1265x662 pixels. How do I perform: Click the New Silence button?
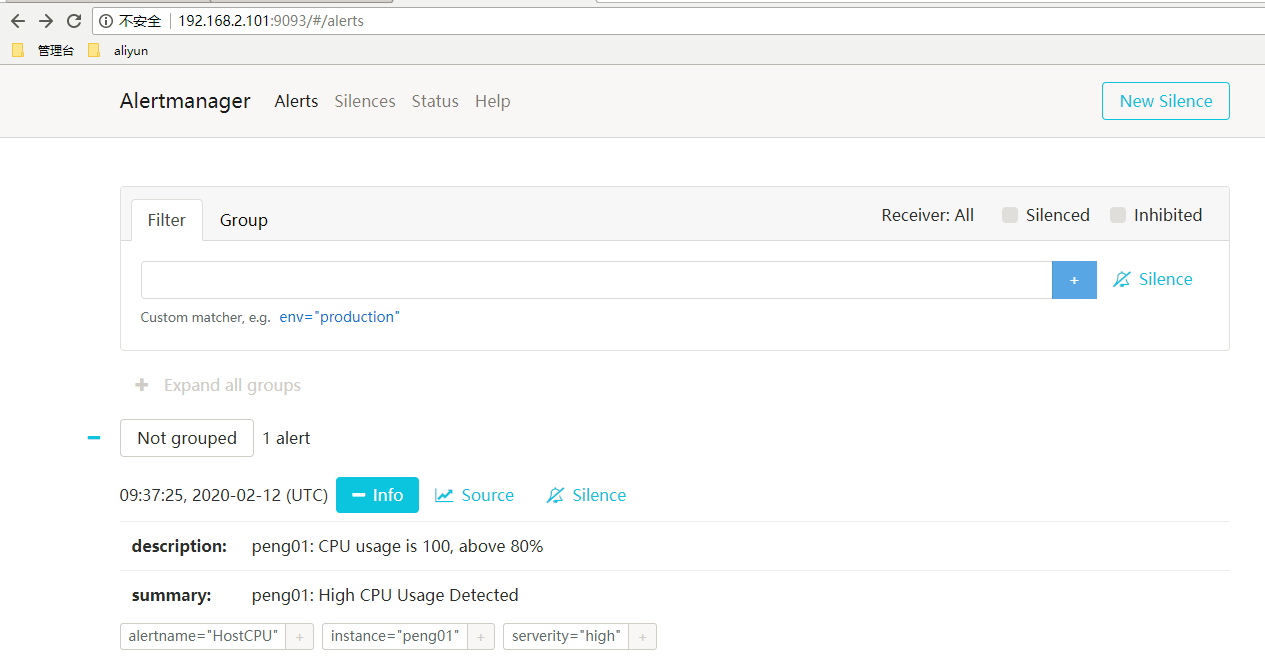click(1165, 101)
